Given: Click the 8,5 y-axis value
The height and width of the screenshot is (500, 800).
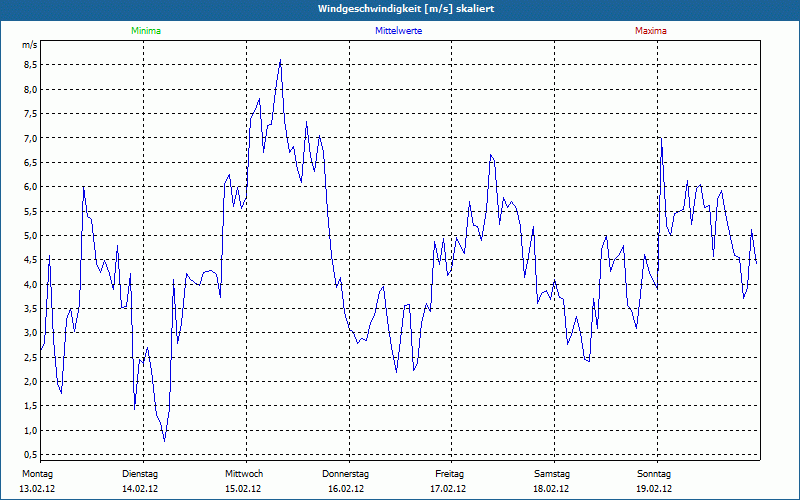Looking at the screenshot, I should (30, 65).
